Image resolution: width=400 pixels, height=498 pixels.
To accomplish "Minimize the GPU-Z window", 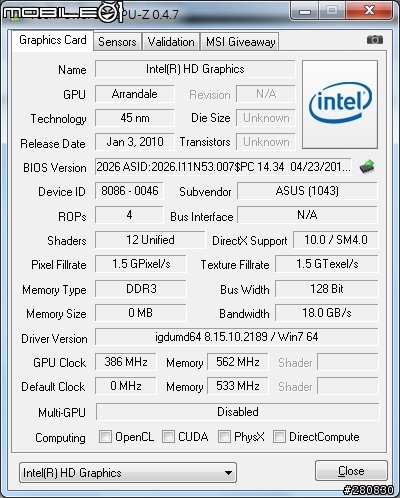I will coord(305,11).
